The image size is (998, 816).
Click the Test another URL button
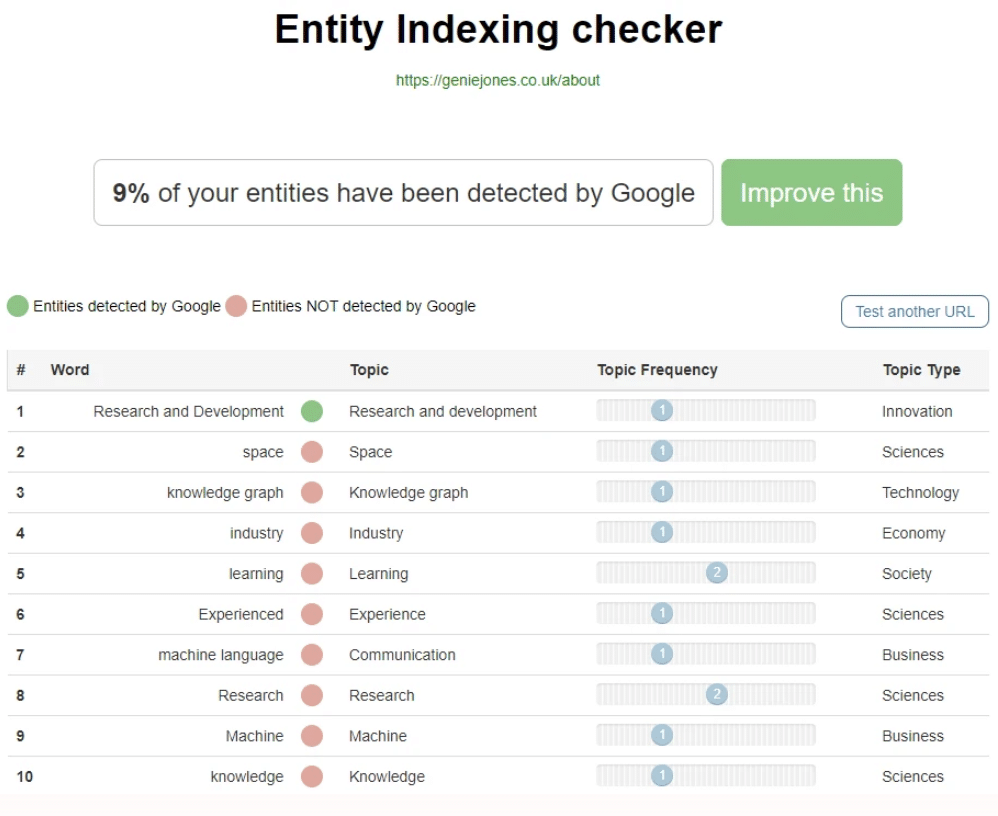point(914,311)
